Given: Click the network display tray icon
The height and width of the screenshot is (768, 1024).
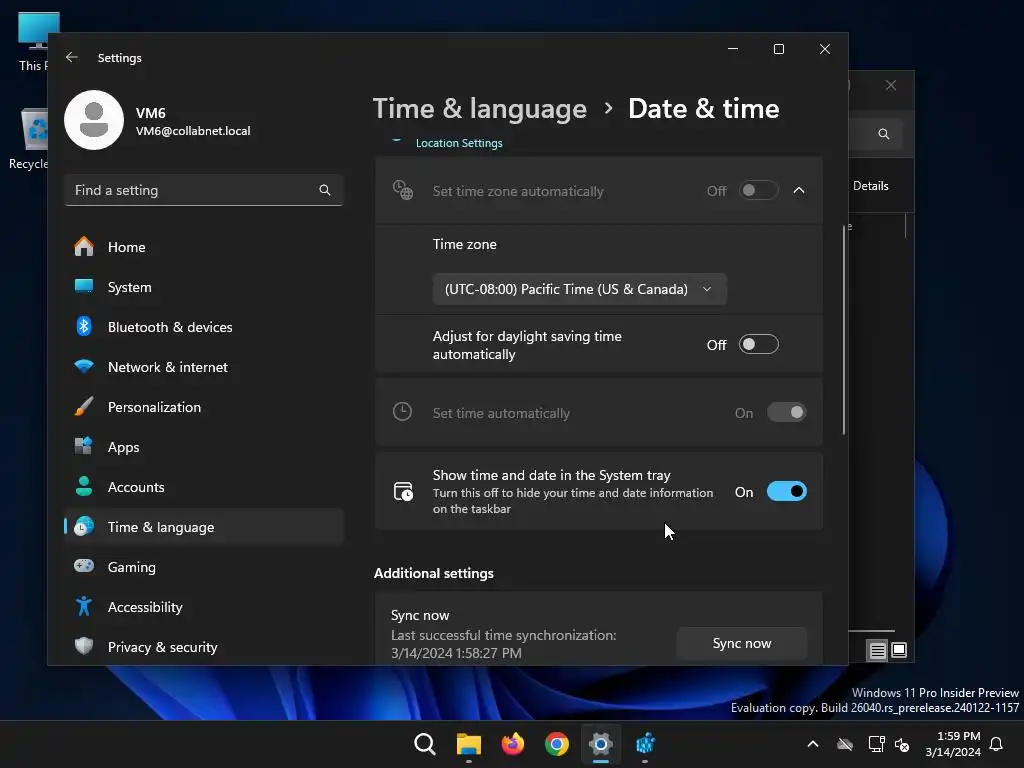Looking at the screenshot, I should click(876, 744).
